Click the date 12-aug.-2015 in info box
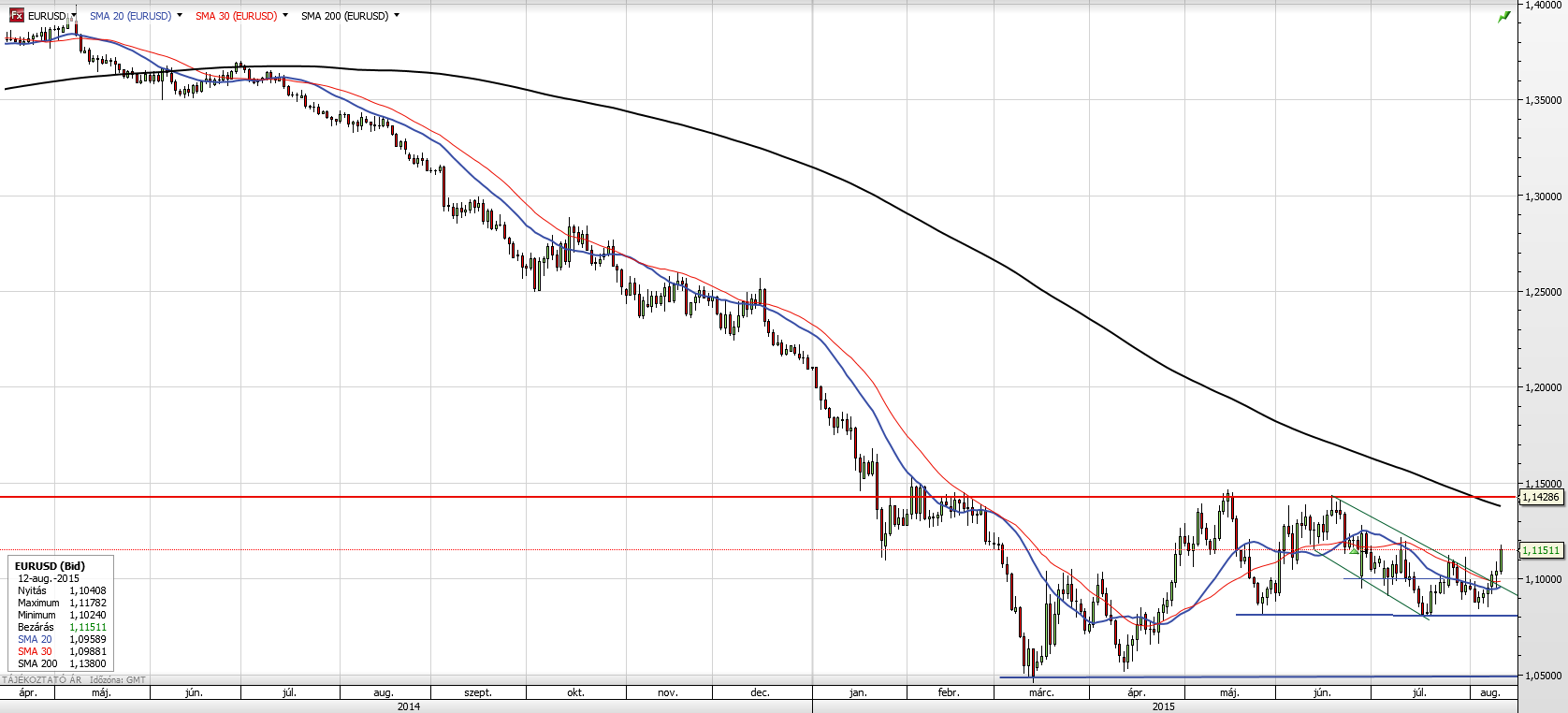This screenshot has width=1568, height=713. (x=49, y=578)
